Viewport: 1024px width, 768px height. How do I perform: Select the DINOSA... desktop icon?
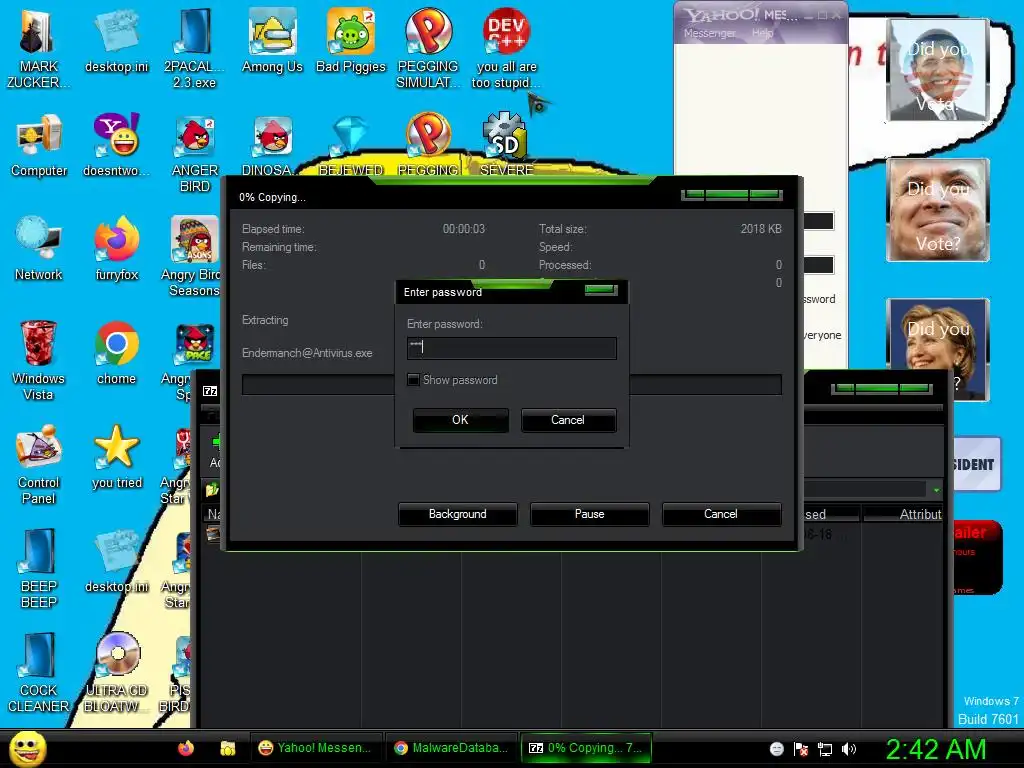click(x=272, y=146)
